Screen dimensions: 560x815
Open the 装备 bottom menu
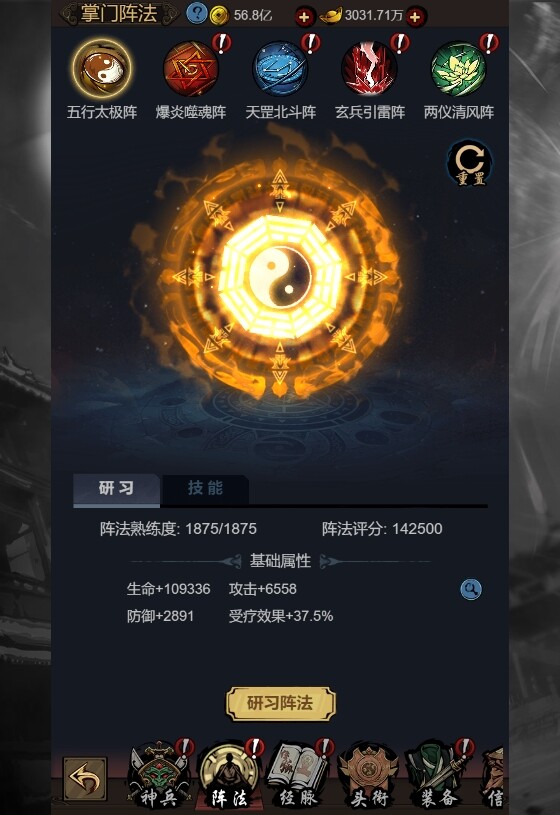pos(438,775)
